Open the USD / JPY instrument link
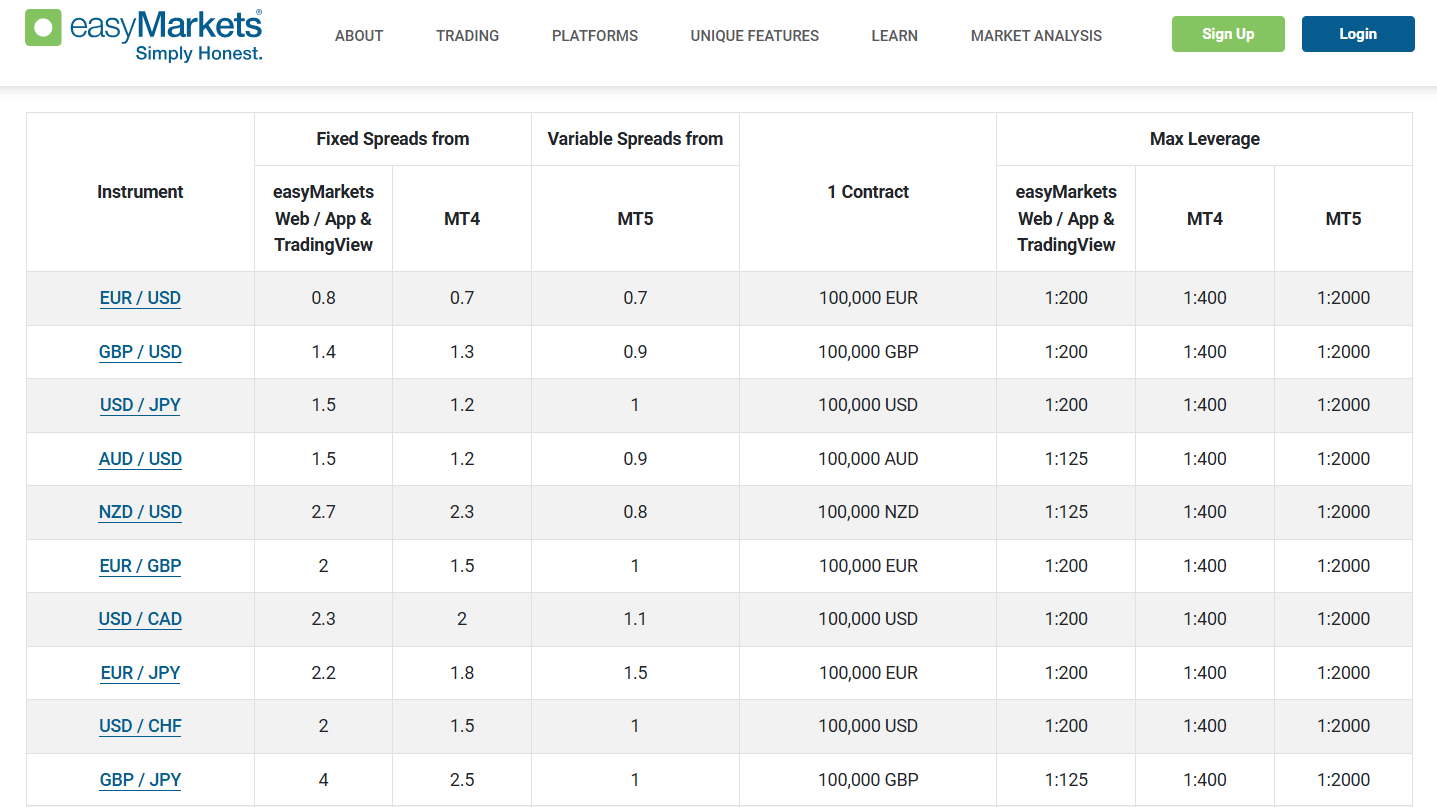The image size is (1437, 807). click(140, 405)
